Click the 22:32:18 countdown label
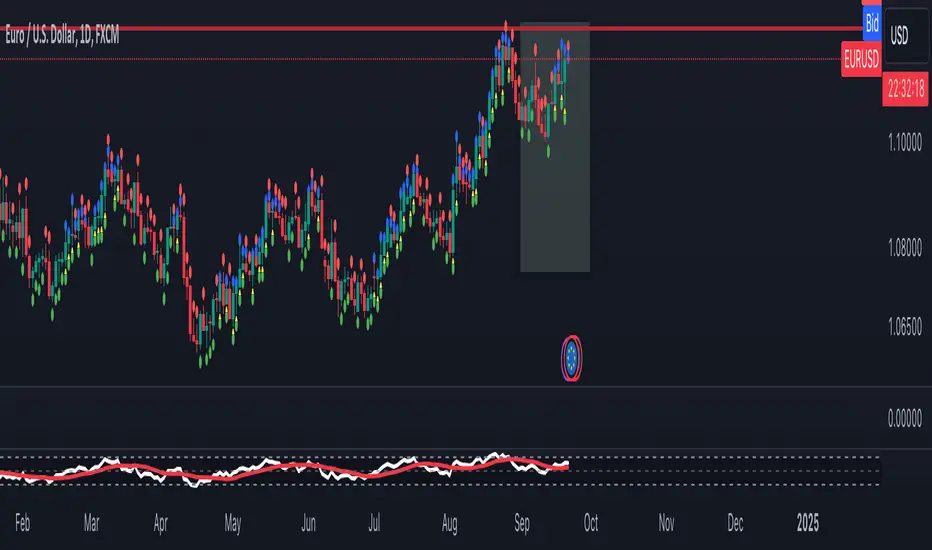 (x=906, y=89)
